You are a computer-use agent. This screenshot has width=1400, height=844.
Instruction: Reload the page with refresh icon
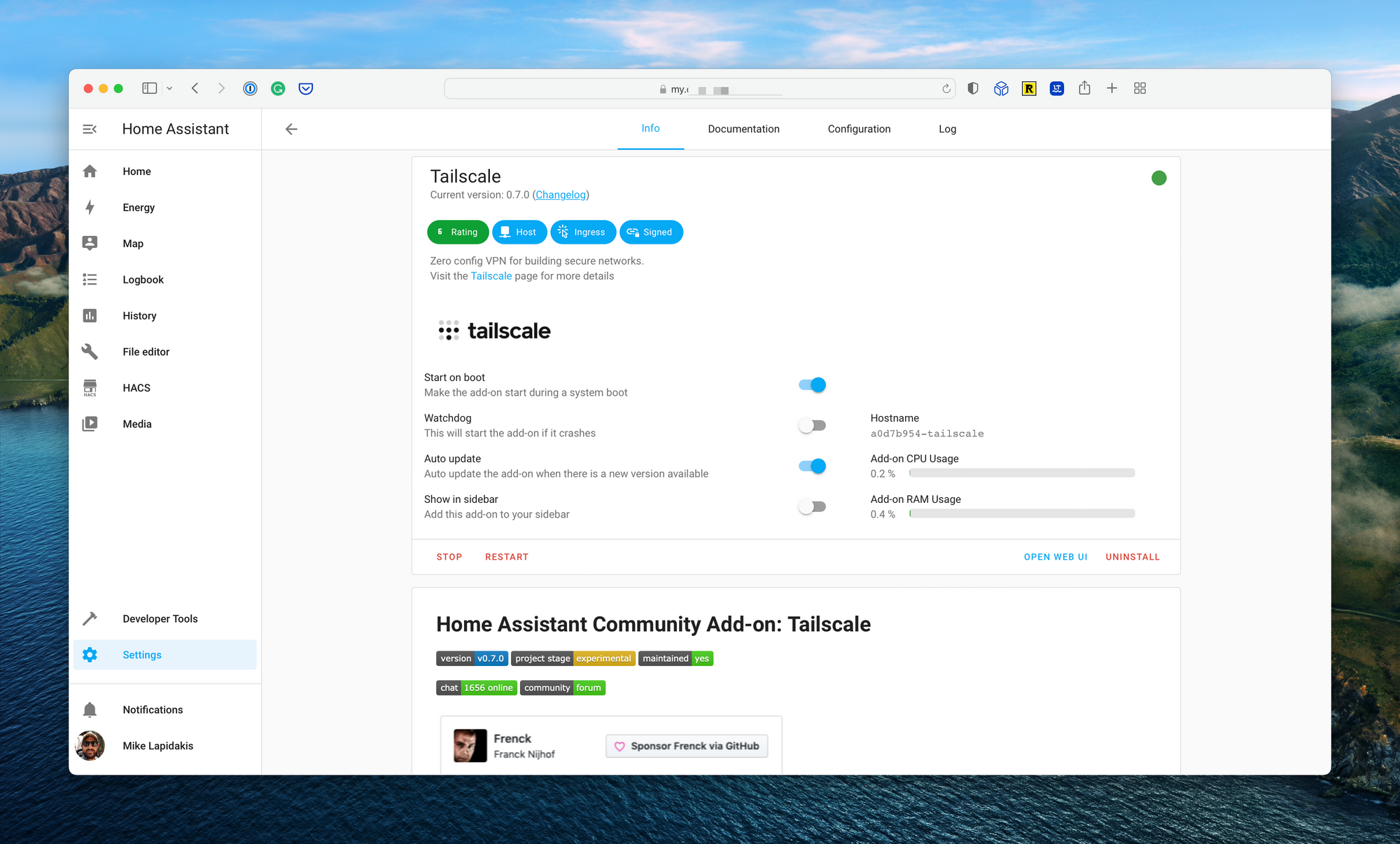coord(946,89)
